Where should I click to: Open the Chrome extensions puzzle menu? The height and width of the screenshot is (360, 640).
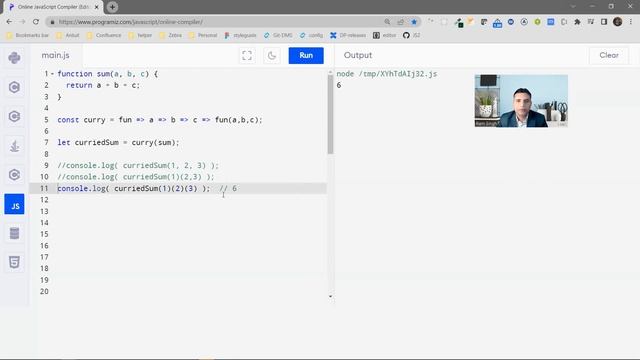click(x=577, y=22)
